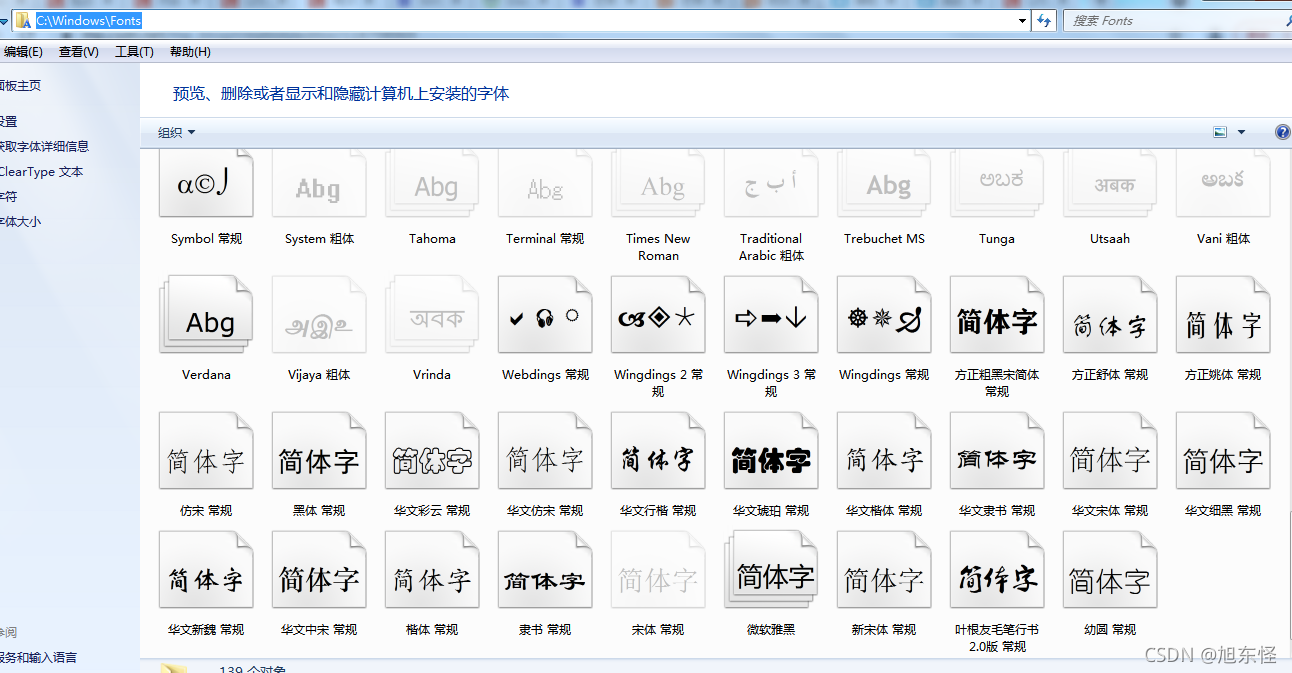This screenshot has width=1292, height=673.
Task: Select the 华文仿宋 常规 font icon
Action: (545, 451)
